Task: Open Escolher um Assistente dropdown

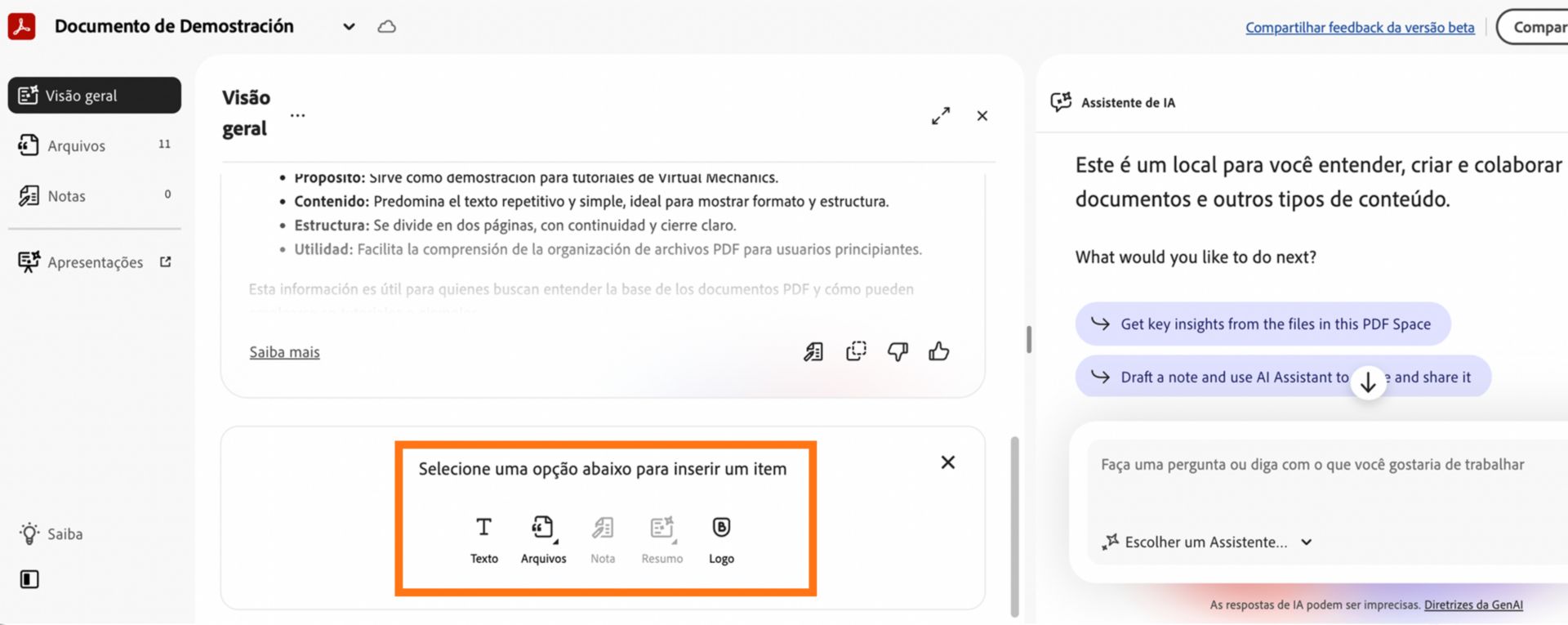Action: 1206,542
